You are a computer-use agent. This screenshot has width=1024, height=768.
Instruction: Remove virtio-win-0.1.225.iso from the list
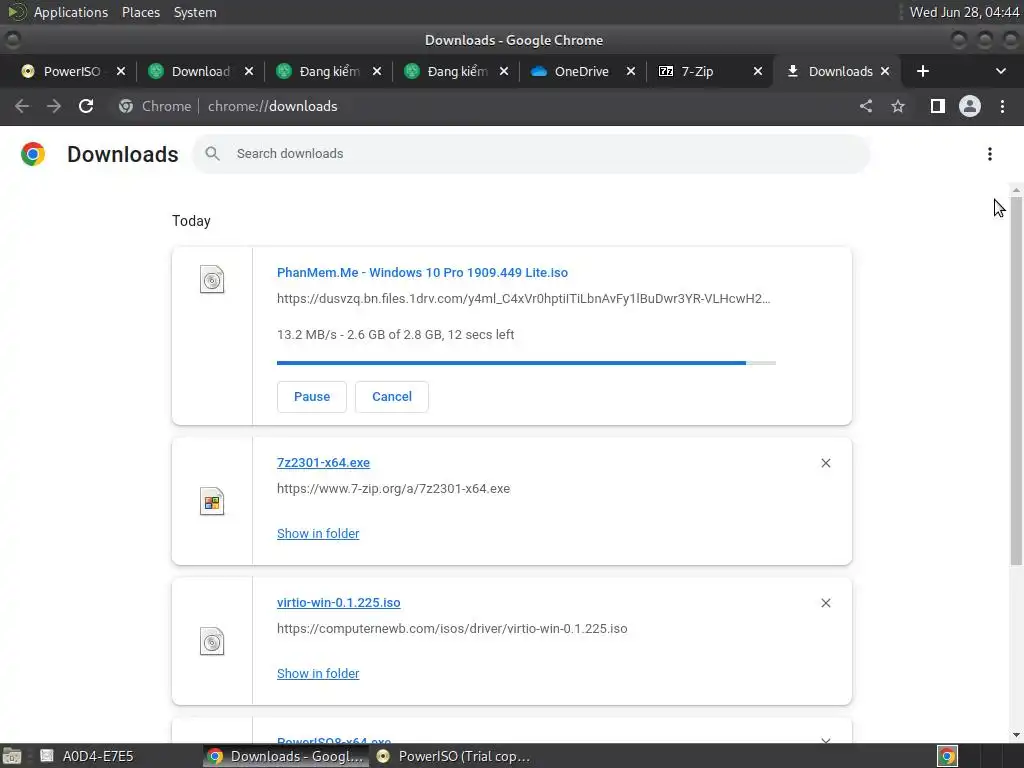(825, 603)
